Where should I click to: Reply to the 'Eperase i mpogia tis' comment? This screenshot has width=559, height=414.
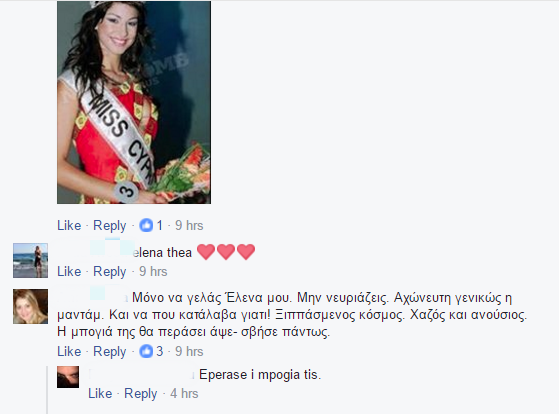pos(141,394)
